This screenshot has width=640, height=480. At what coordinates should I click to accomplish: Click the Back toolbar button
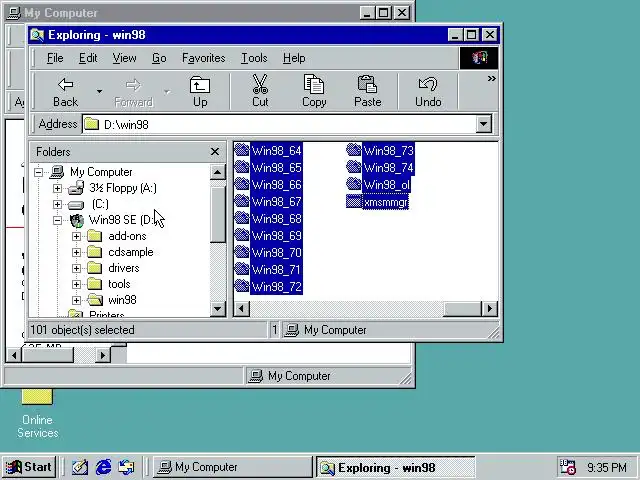[65, 92]
